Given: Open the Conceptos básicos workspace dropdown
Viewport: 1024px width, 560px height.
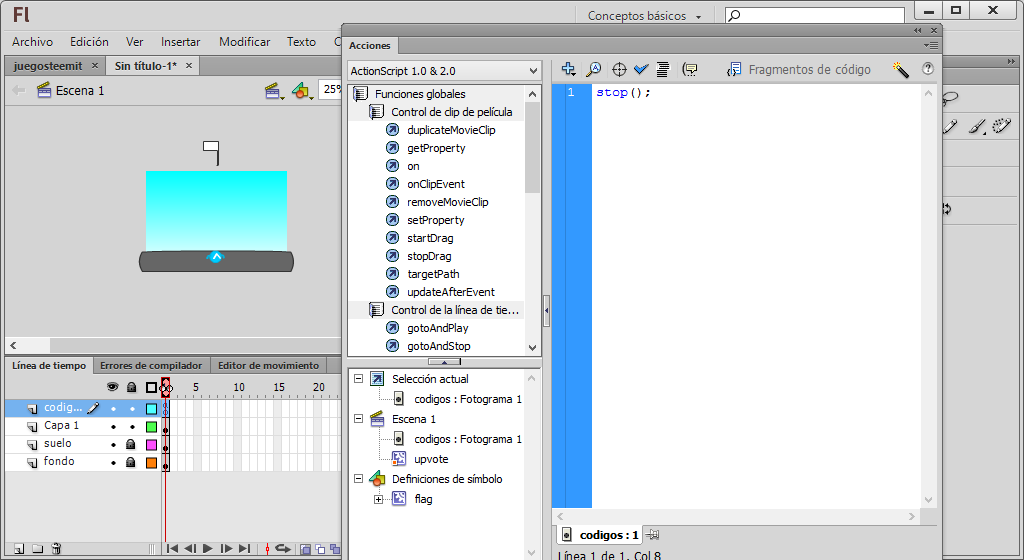Looking at the screenshot, I should (644, 16).
